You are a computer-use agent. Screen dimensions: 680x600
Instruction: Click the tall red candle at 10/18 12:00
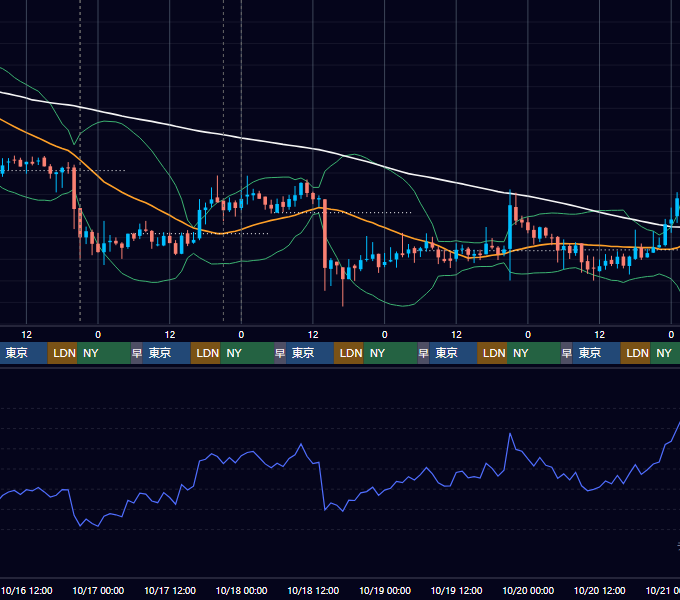pos(325,234)
